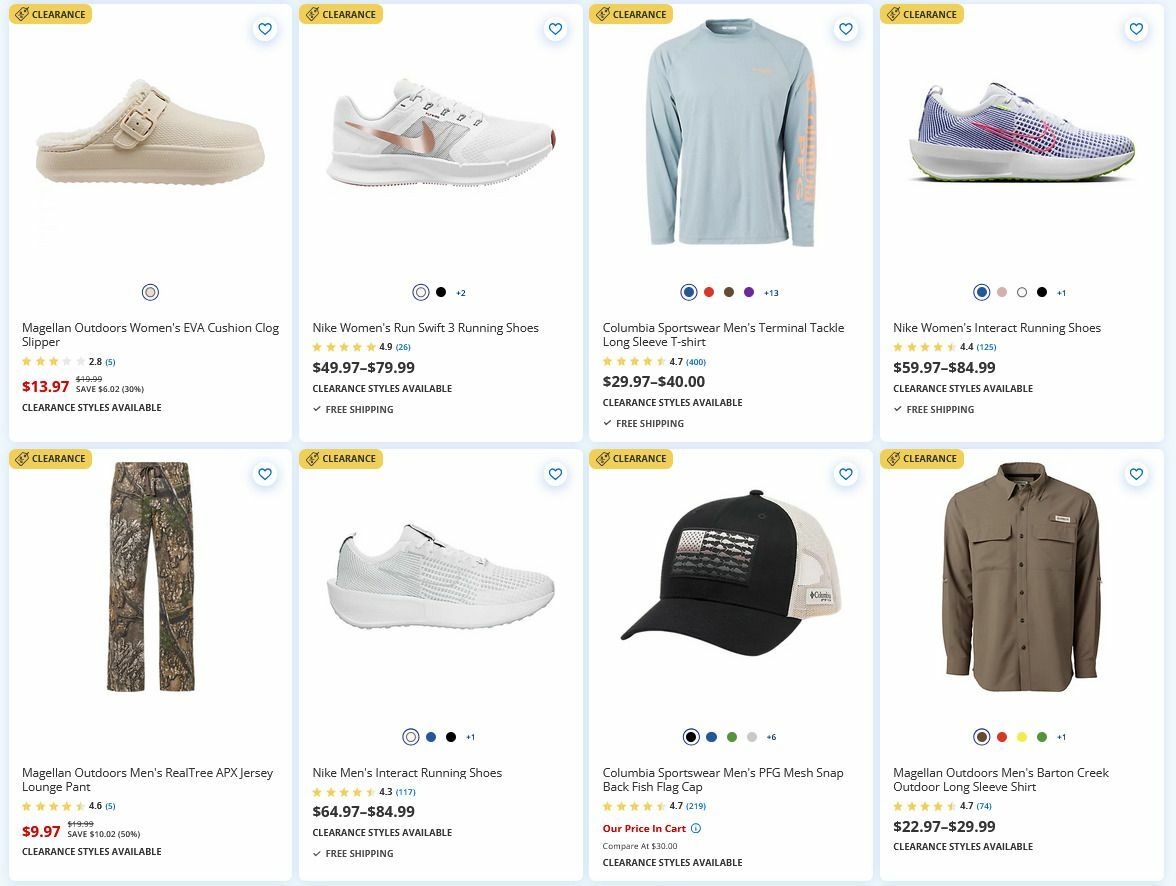
Task: Add the Nike Women's Interact Running Shoes to wishlist
Action: point(1135,29)
